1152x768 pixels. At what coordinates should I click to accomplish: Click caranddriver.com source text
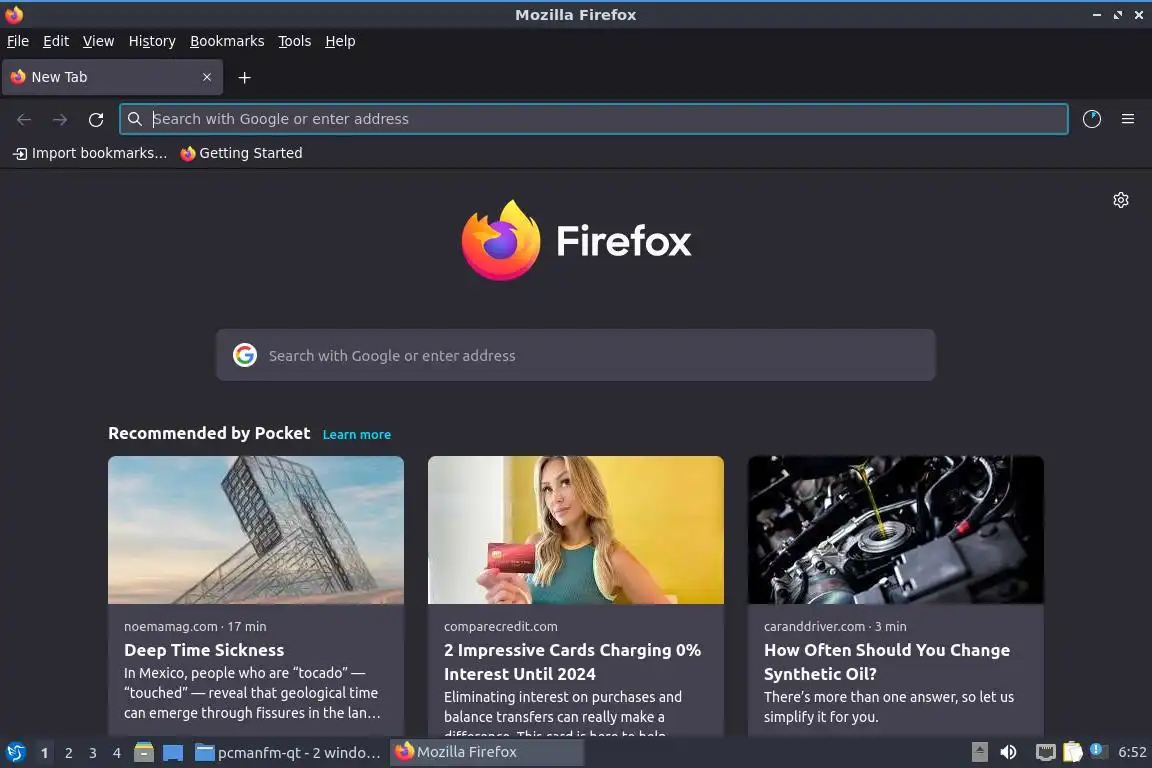[814, 626]
